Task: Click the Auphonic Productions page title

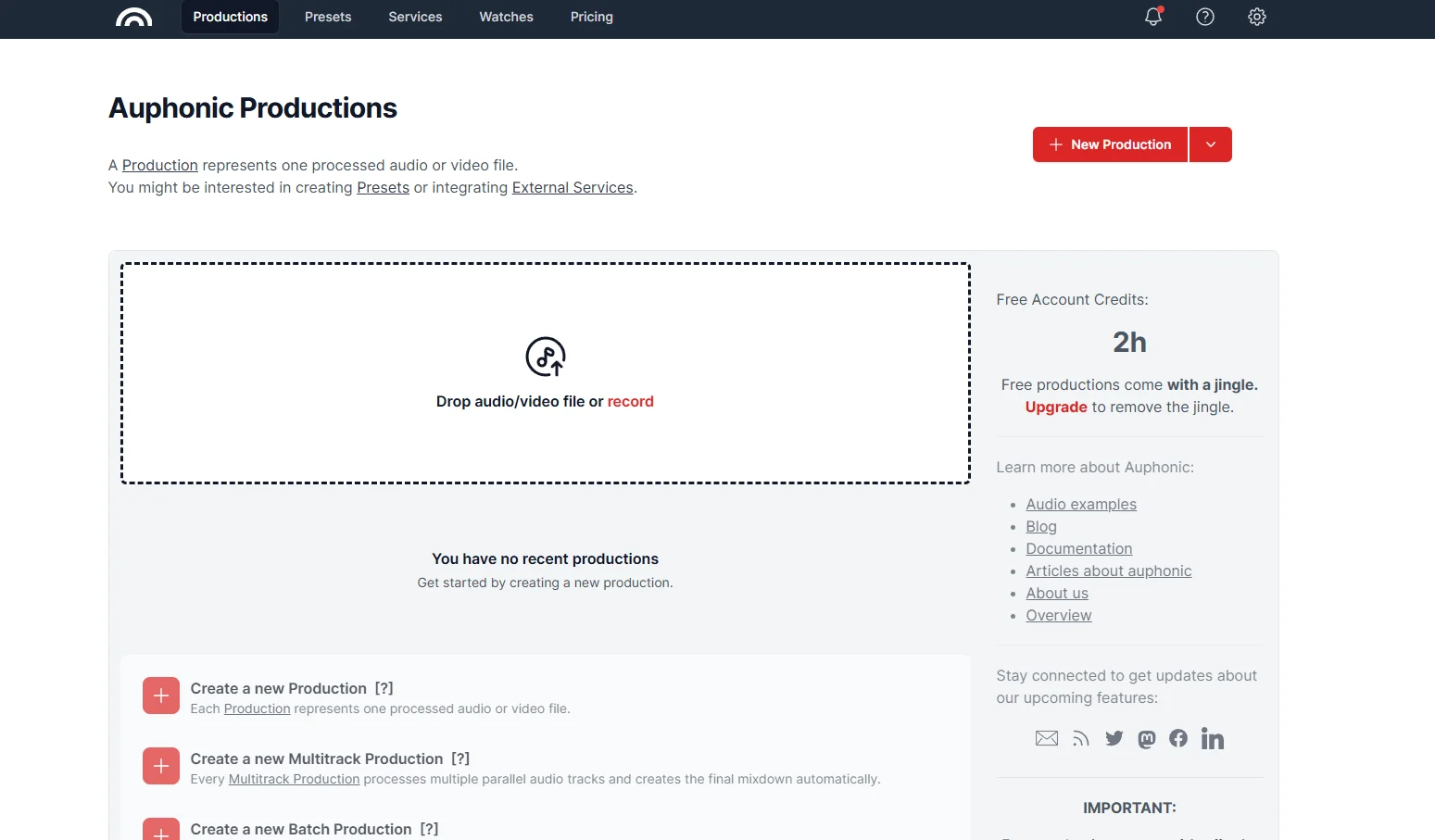Action: coord(253,108)
